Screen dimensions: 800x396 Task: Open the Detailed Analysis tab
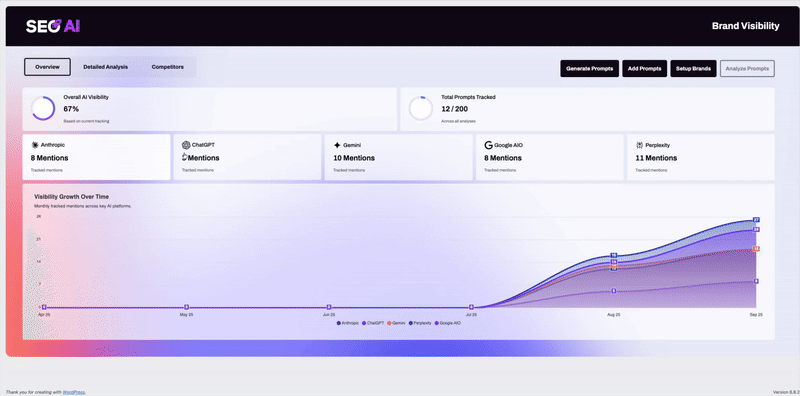coord(106,67)
